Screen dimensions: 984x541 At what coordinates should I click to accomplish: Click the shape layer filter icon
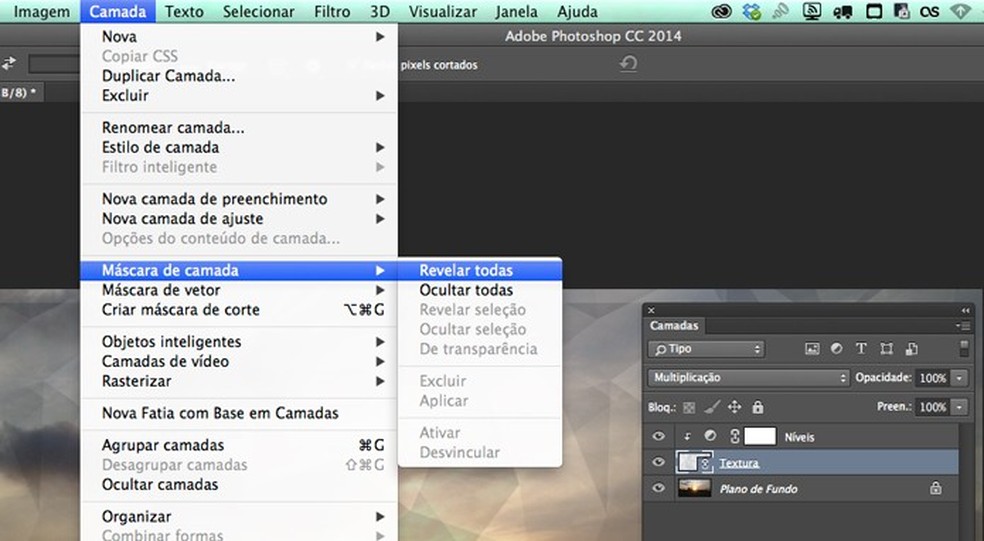[x=886, y=349]
